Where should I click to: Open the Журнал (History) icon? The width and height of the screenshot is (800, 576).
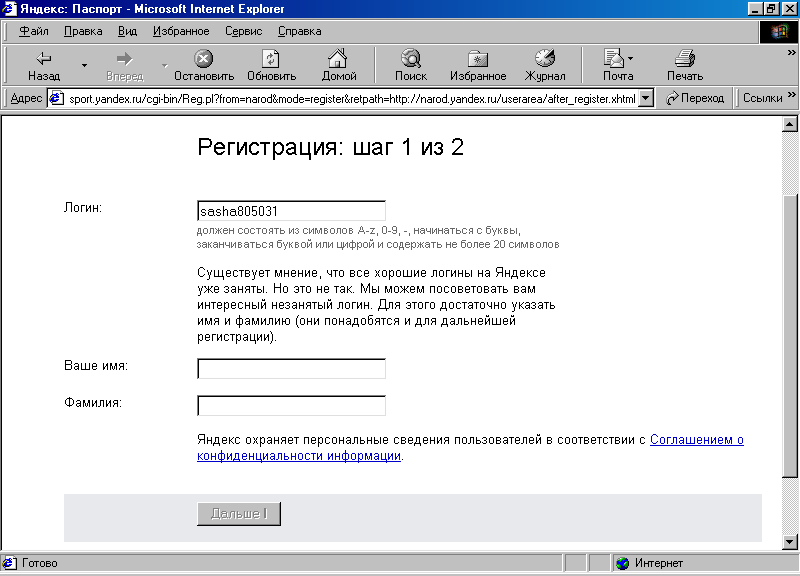[x=544, y=58]
